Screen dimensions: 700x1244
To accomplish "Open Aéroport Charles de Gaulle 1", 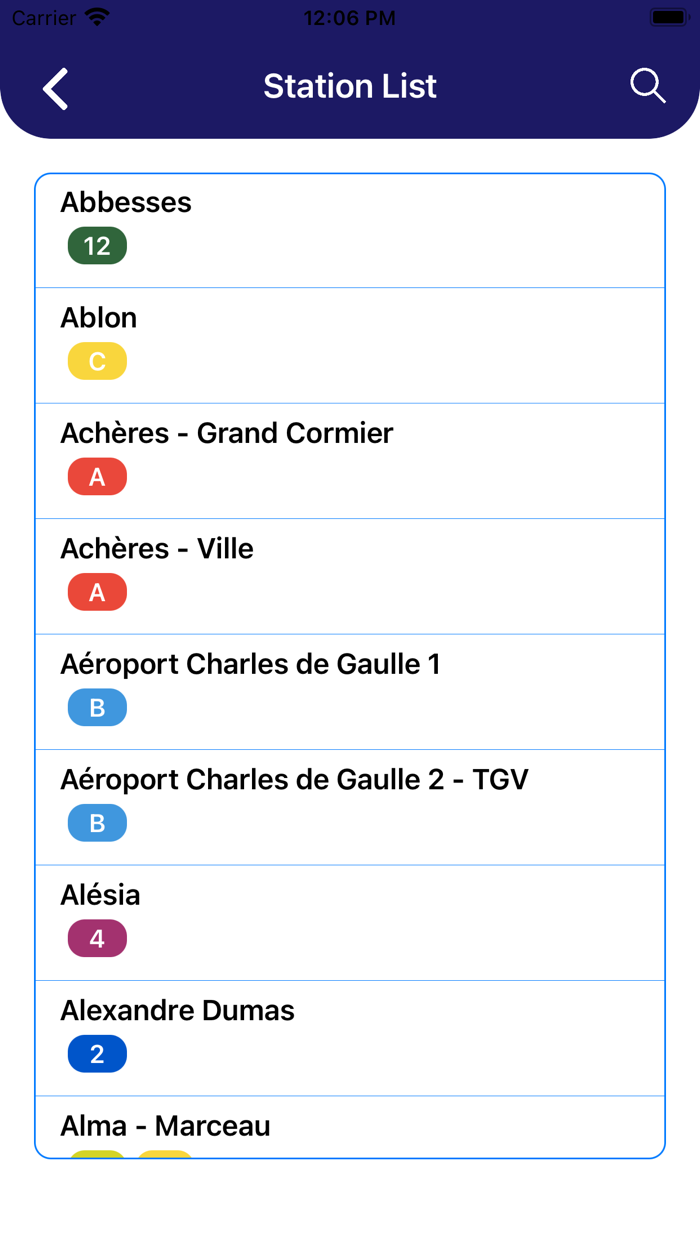I will [x=250, y=664].
